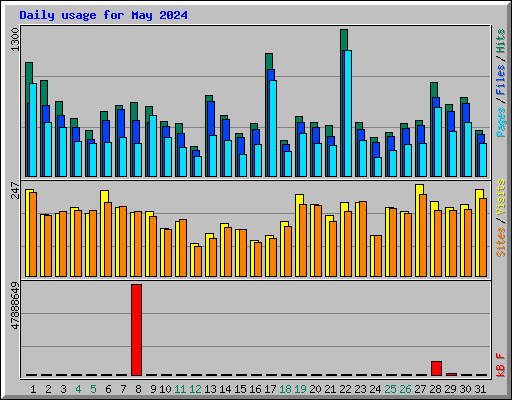Click day 25 green weekend label
The height and width of the screenshot is (400, 512).
[x=390, y=389]
